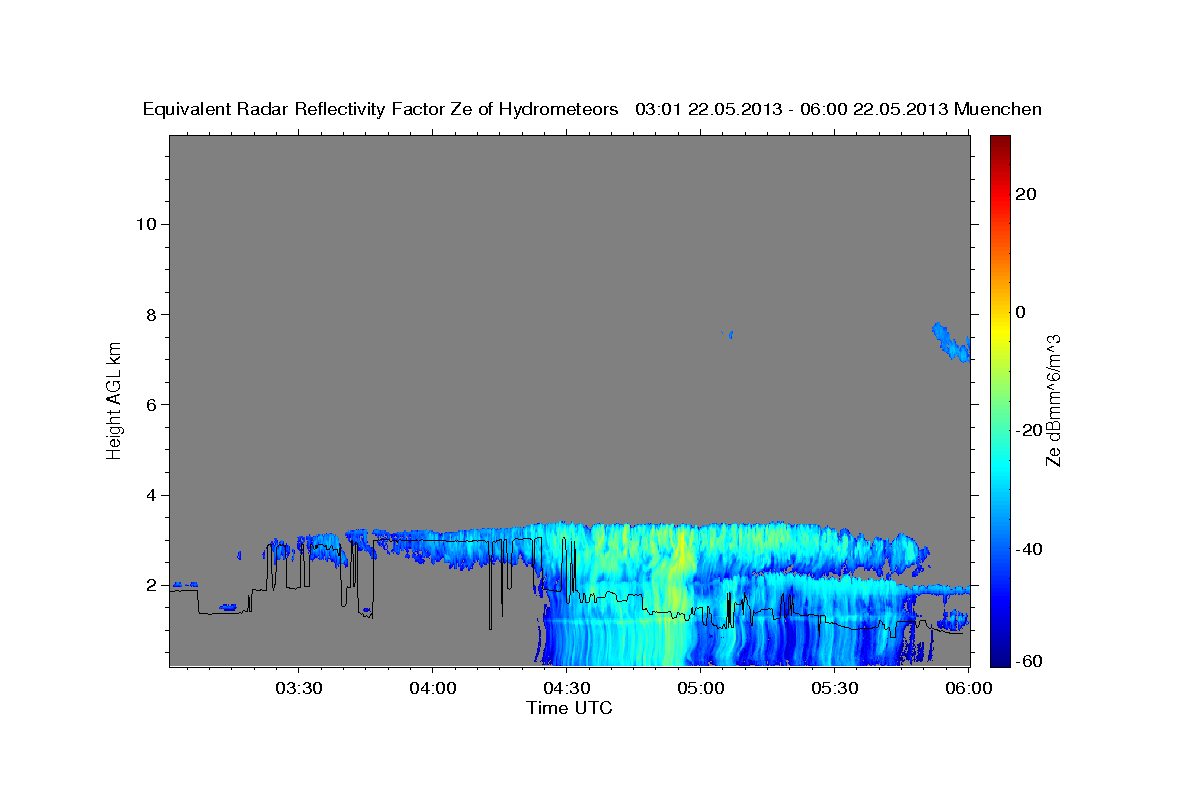Click the height tick label '2'
The height and width of the screenshot is (800, 1200).
(x=152, y=585)
